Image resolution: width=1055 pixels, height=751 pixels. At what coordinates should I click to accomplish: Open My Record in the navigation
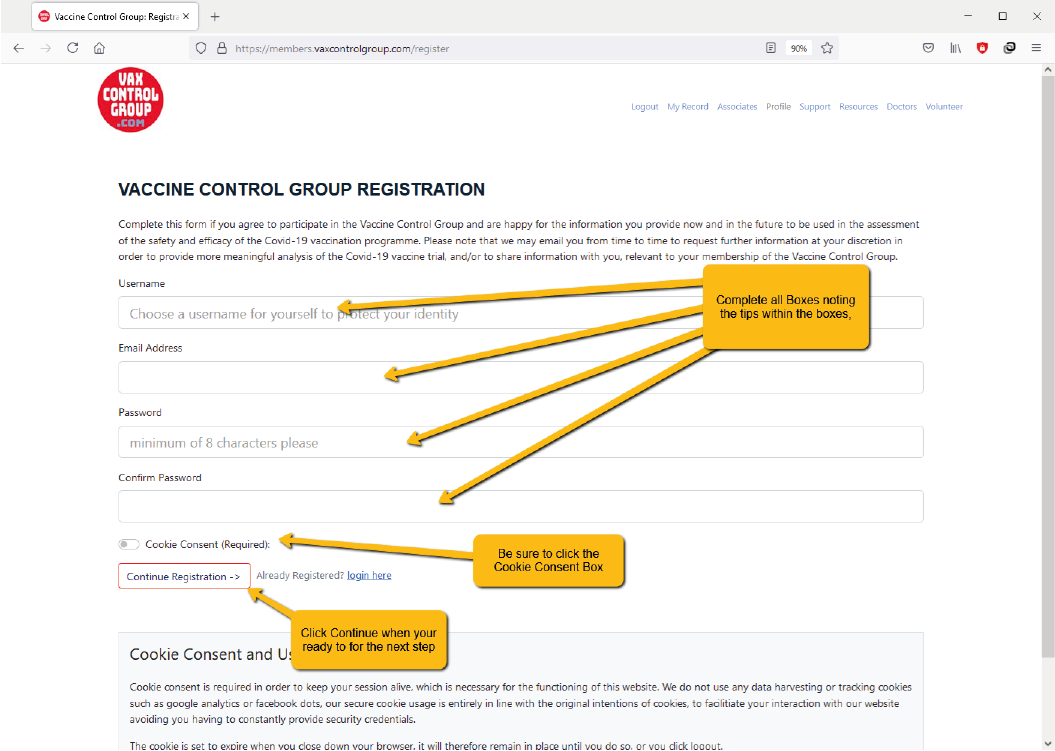(x=687, y=107)
